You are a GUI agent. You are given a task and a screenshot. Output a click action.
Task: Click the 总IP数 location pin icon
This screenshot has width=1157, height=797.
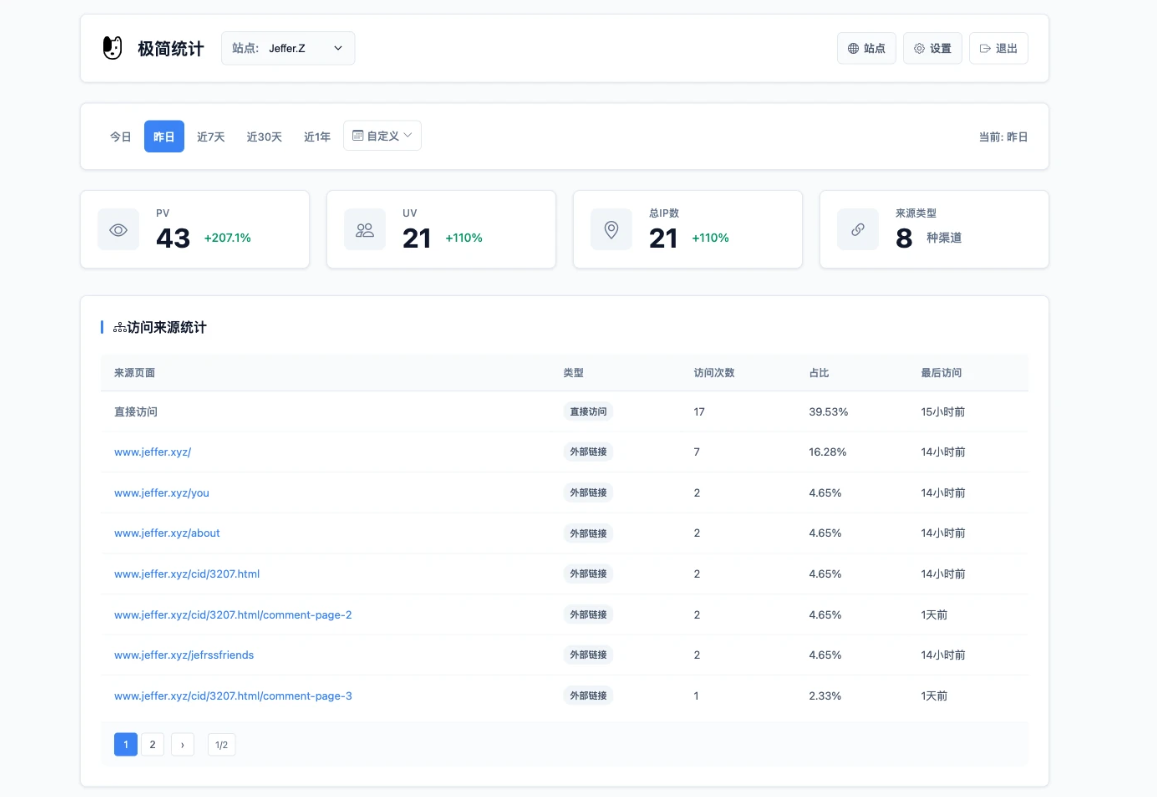pyautogui.click(x=611, y=230)
